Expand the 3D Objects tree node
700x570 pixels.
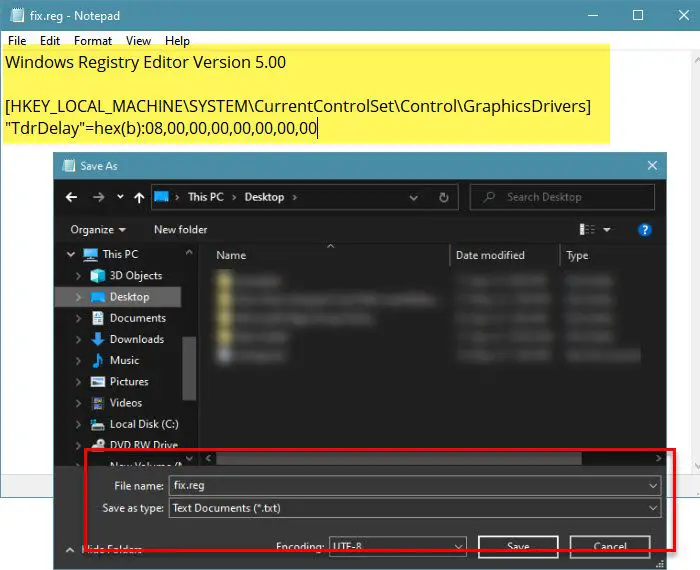pos(79,276)
